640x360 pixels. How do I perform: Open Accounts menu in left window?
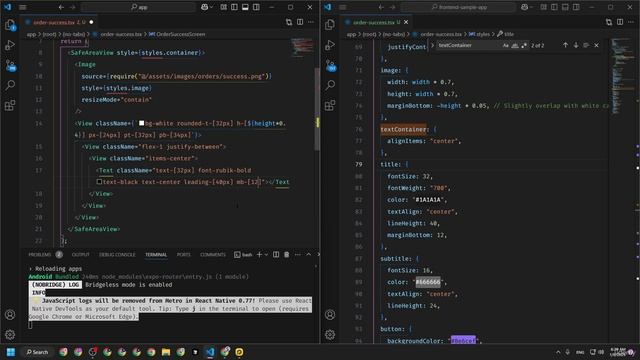[x=10, y=315]
